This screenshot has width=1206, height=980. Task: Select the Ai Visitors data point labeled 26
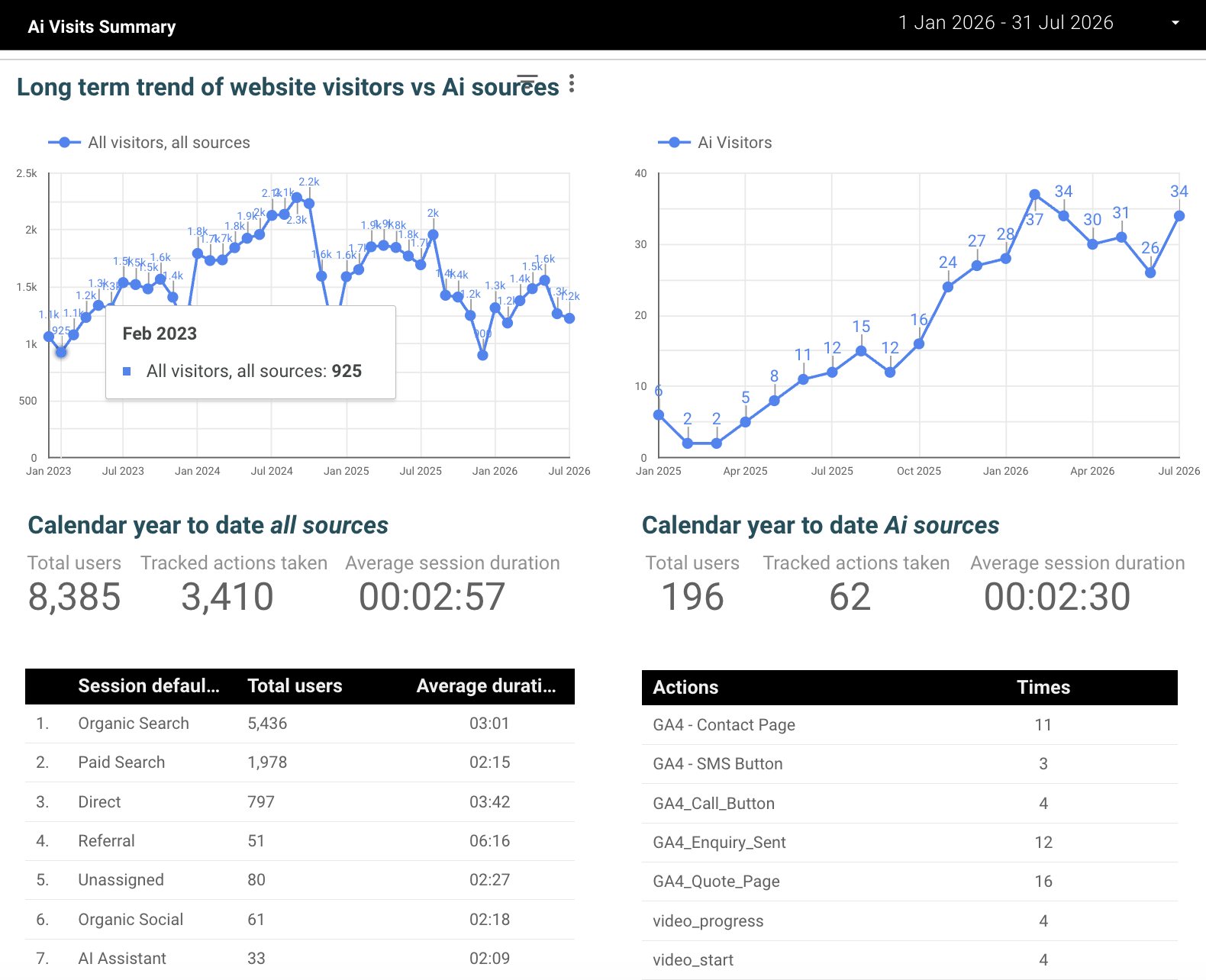tap(1150, 272)
